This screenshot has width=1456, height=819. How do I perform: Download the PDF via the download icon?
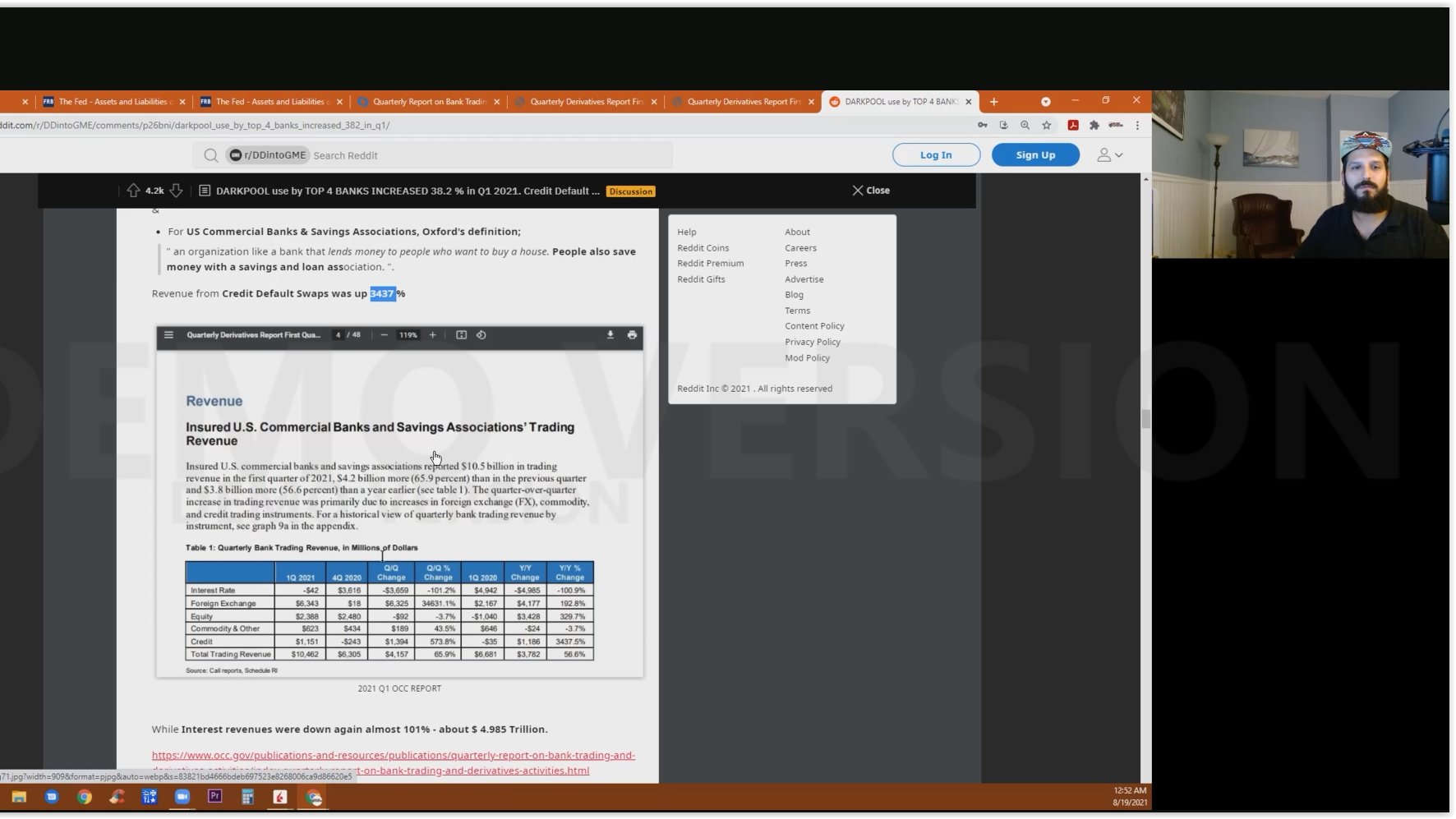pos(610,334)
